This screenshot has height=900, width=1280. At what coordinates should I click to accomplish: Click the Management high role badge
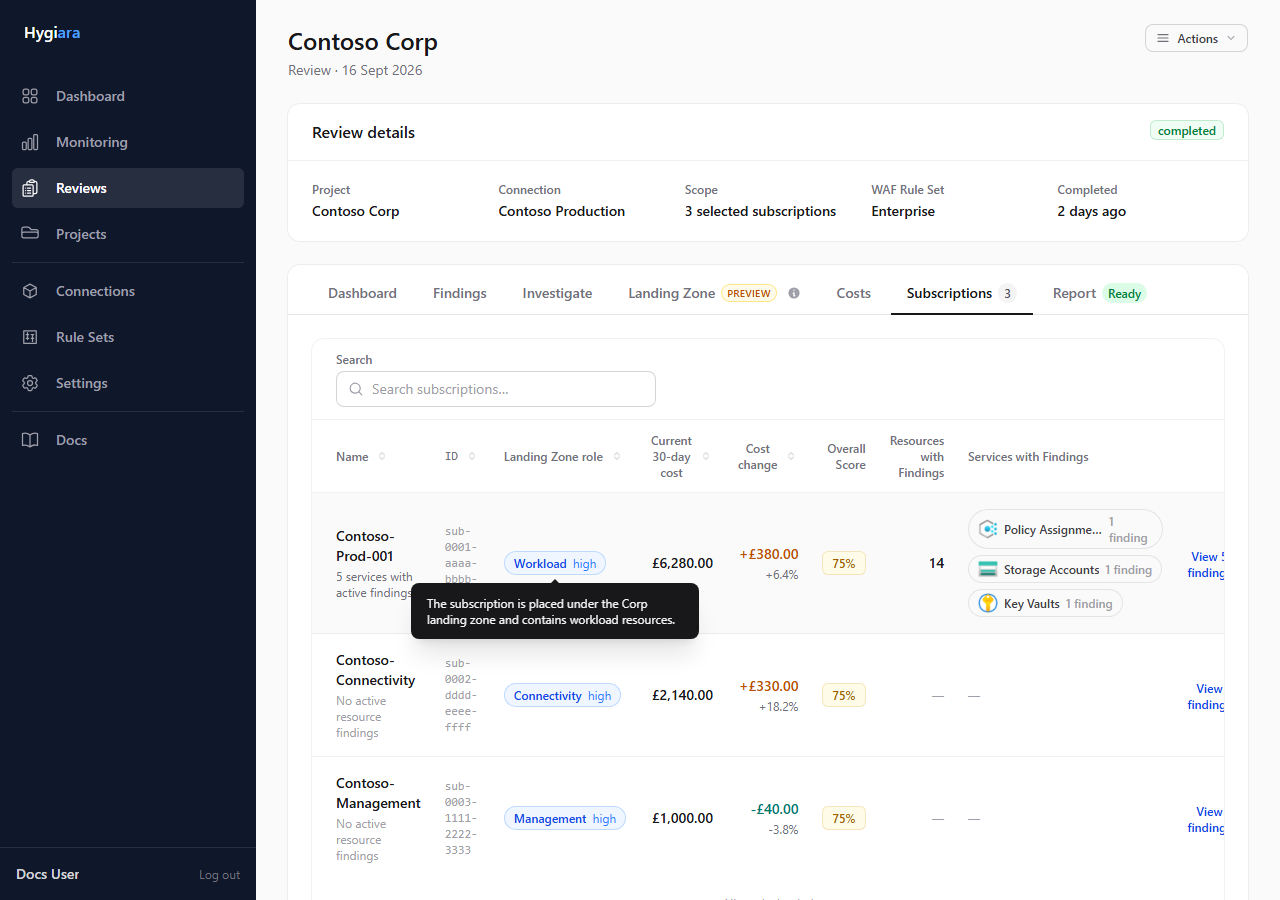tap(565, 818)
